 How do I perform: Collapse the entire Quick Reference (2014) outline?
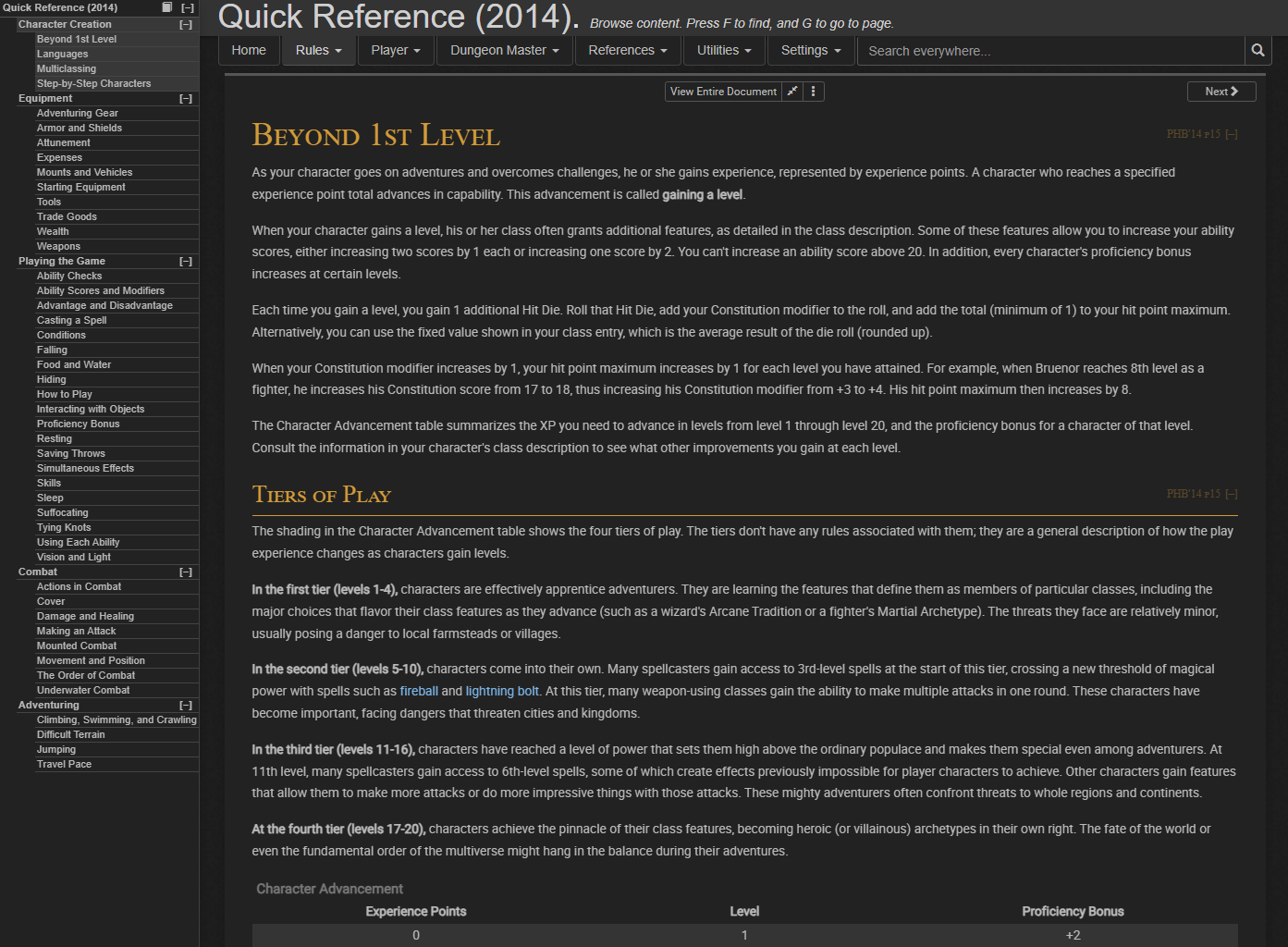click(x=188, y=7)
